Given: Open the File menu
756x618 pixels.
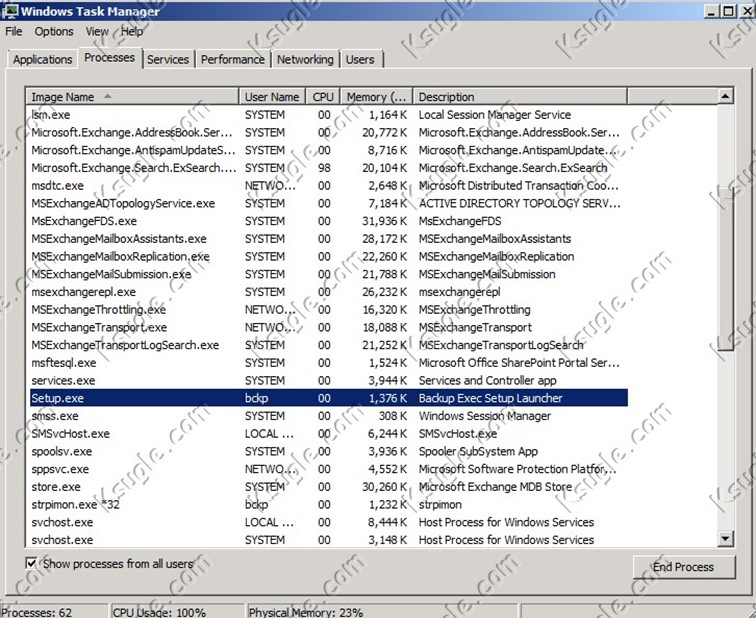Looking at the screenshot, I should point(14,31).
